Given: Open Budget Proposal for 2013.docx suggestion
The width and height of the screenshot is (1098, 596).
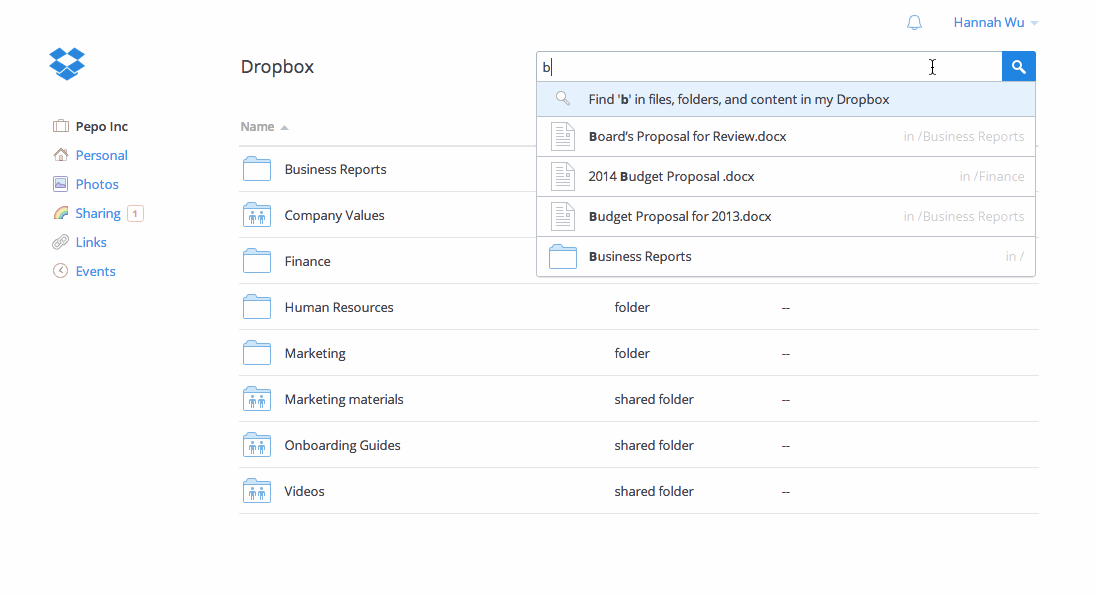Looking at the screenshot, I should tap(786, 216).
